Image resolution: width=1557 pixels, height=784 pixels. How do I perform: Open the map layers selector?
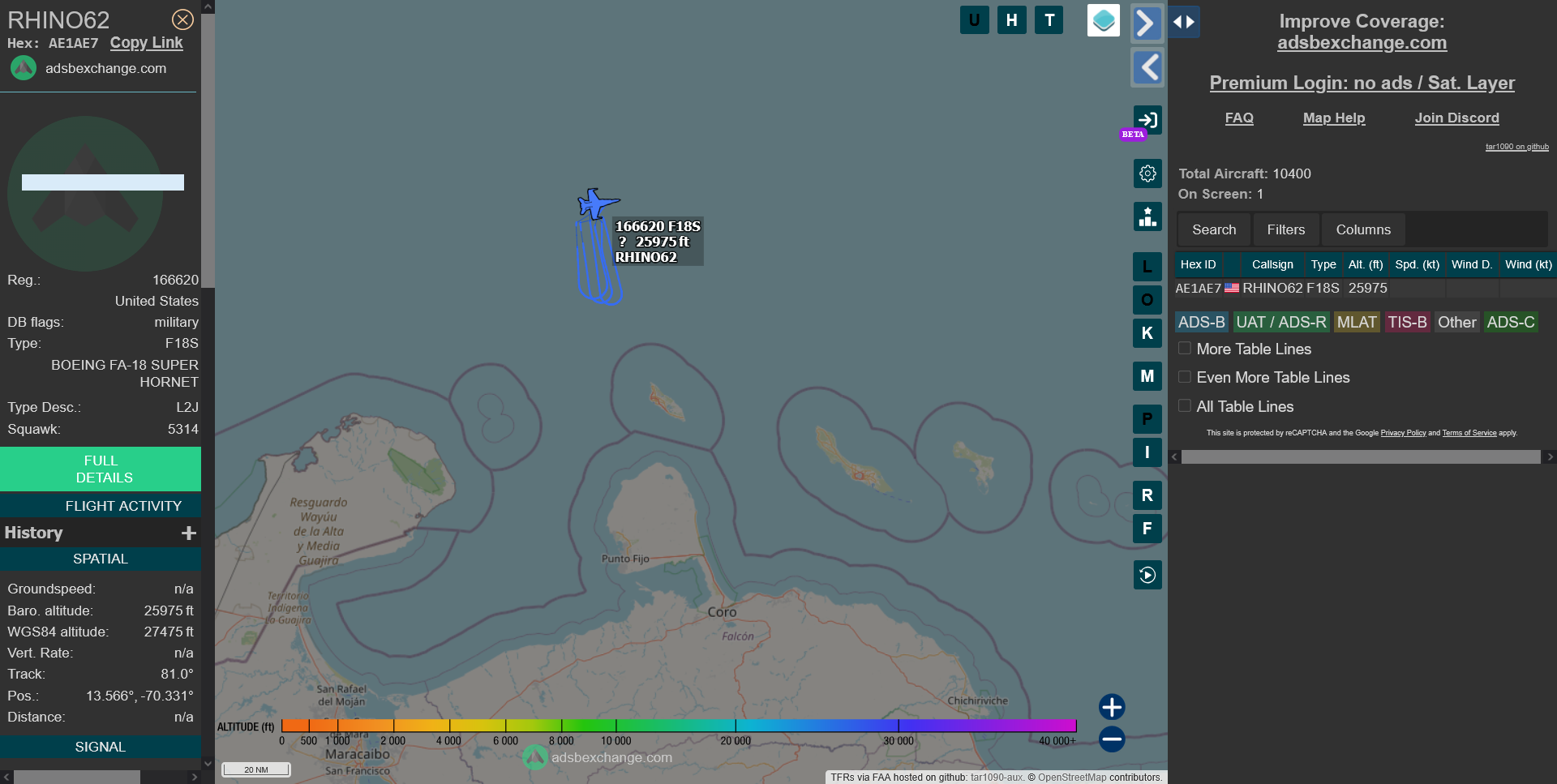[x=1103, y=20]
